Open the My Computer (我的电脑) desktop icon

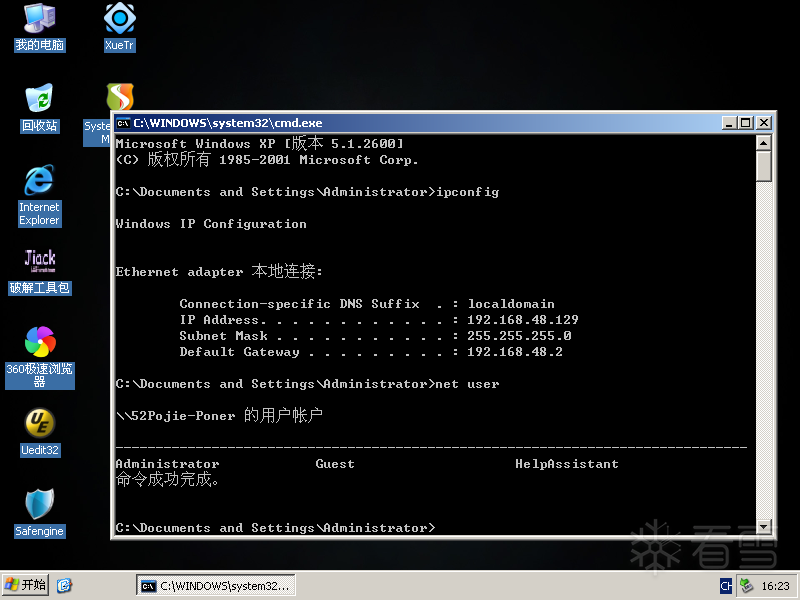coord(39,27)
